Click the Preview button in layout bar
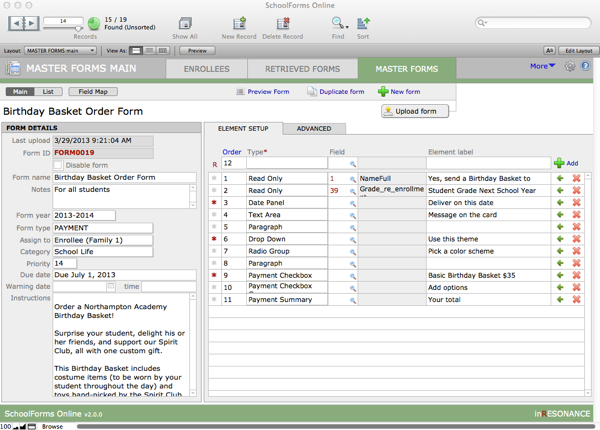 197,50
